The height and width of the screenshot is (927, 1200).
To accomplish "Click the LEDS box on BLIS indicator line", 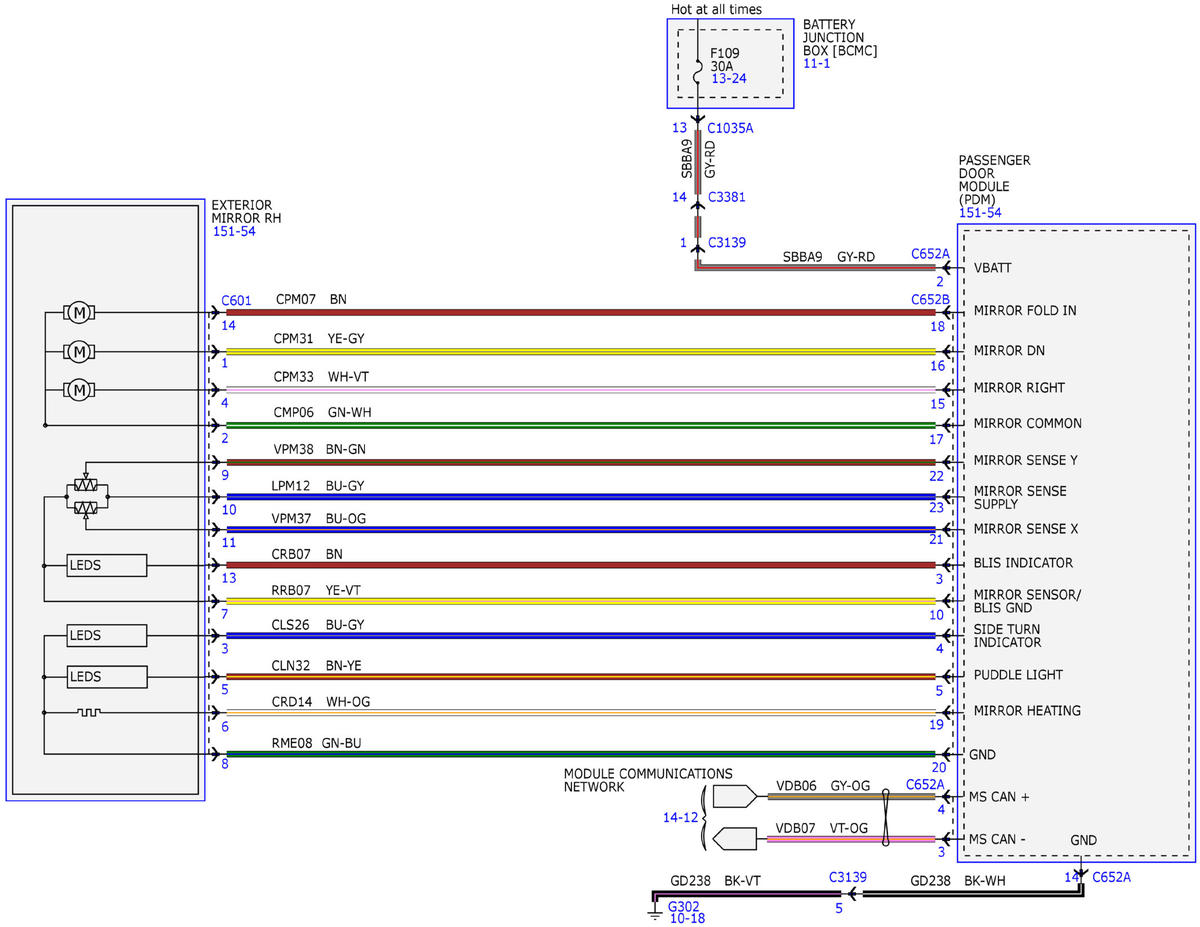I will point(107,566).
